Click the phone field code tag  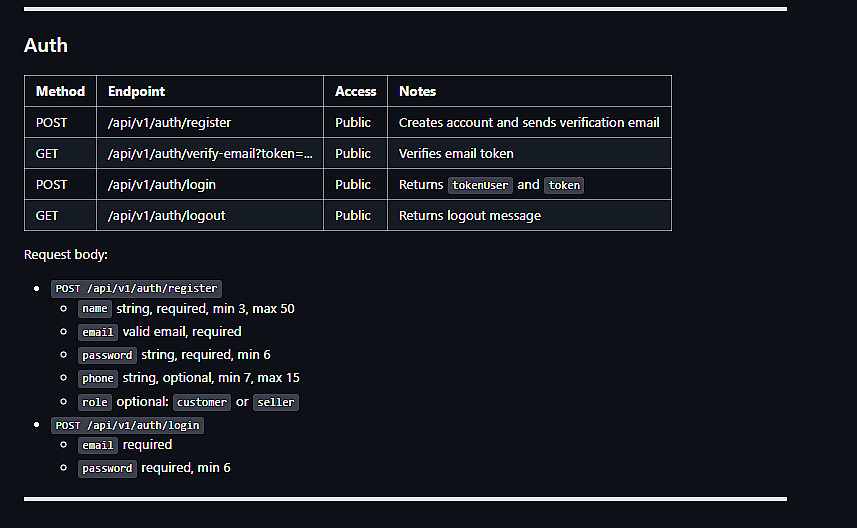coord(98,378)
